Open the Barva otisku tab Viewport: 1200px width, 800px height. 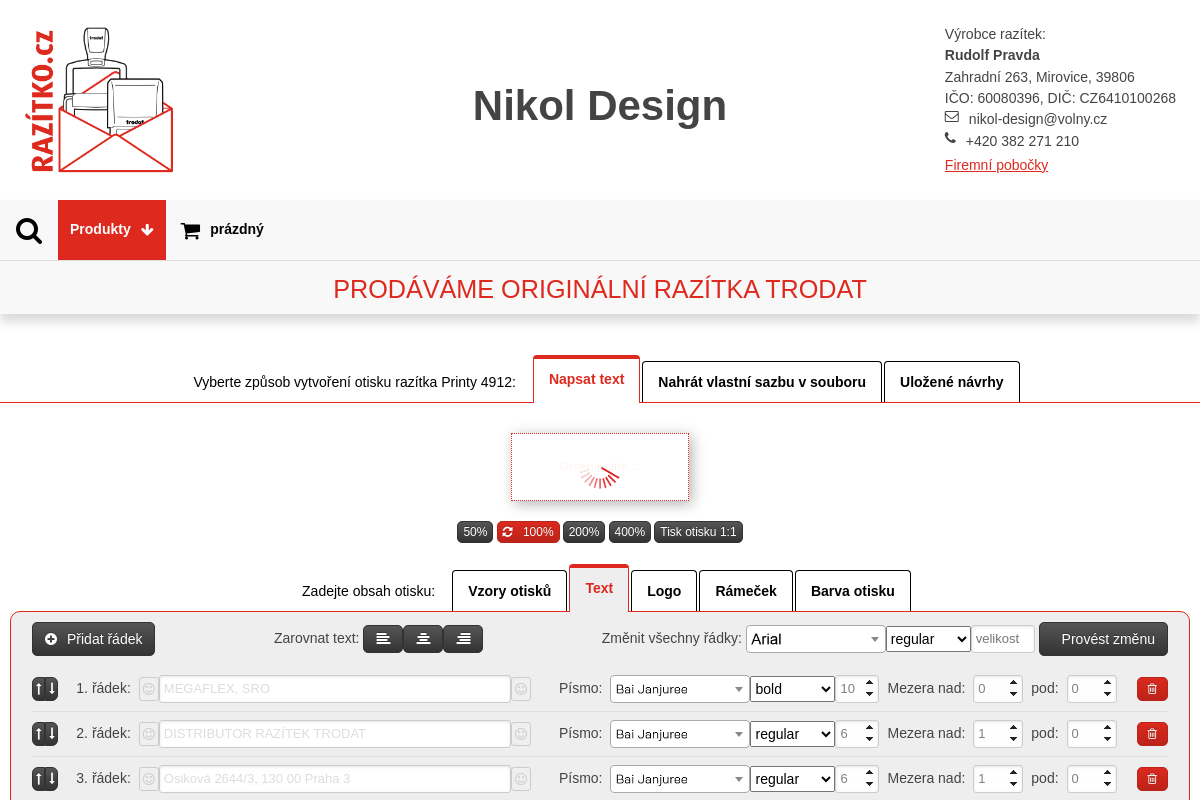tap(853, 591)
